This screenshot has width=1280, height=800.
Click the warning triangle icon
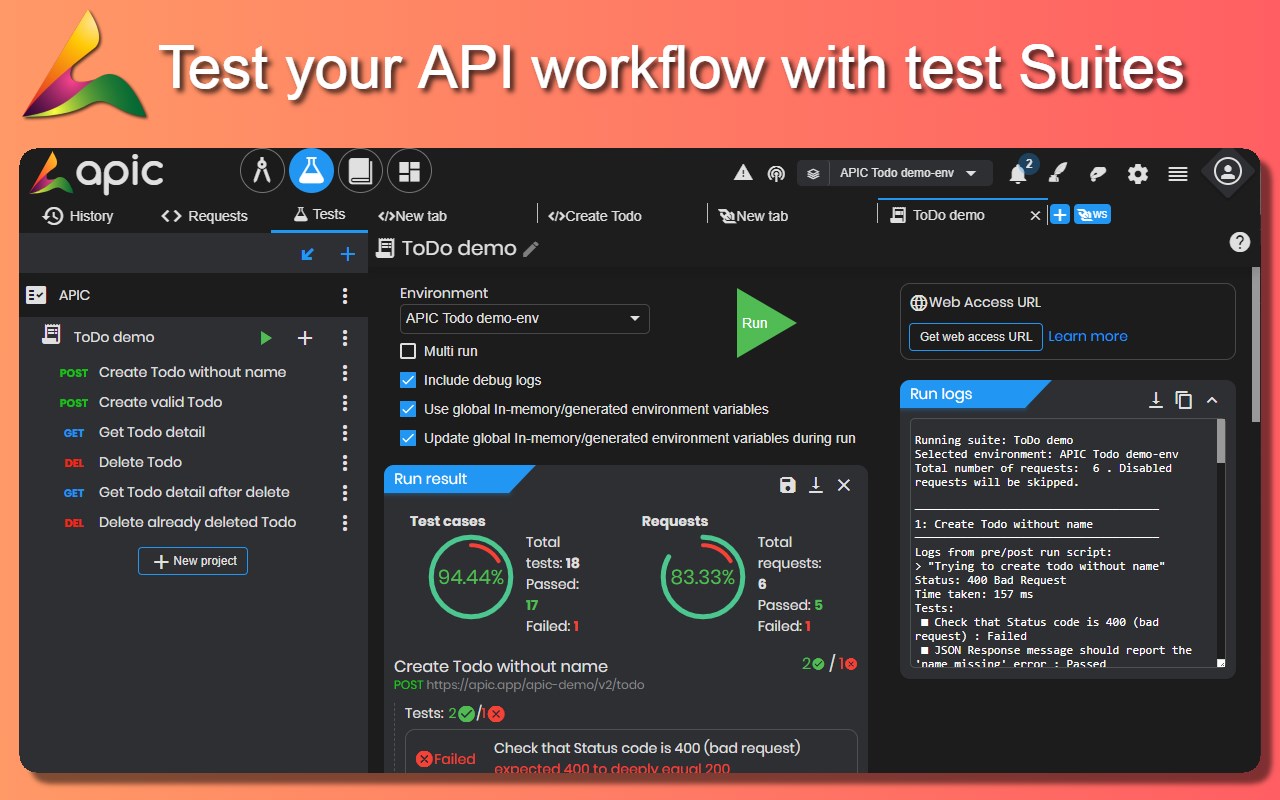(x=743, y=173)
